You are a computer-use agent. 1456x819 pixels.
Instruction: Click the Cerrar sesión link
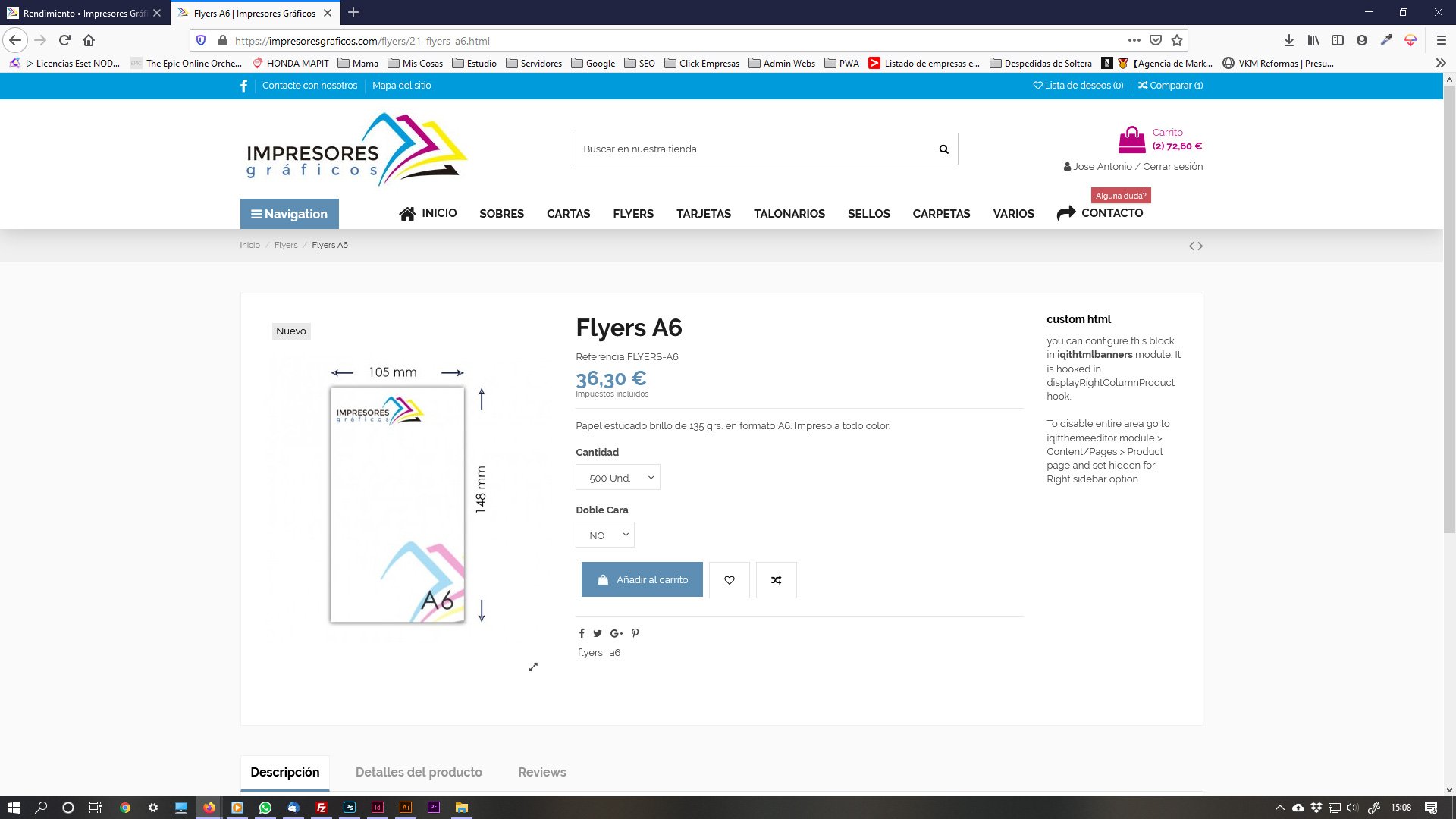[1172, 167]
